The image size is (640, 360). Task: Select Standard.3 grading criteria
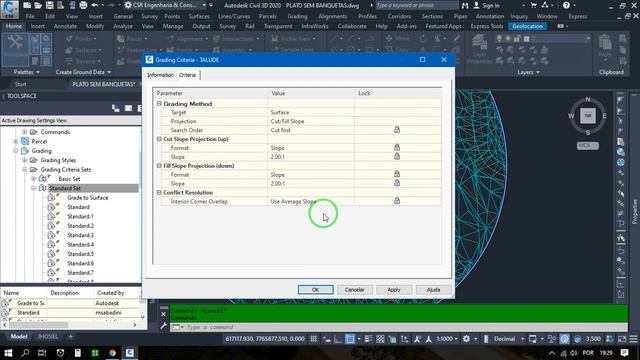(x=80, y=235)
